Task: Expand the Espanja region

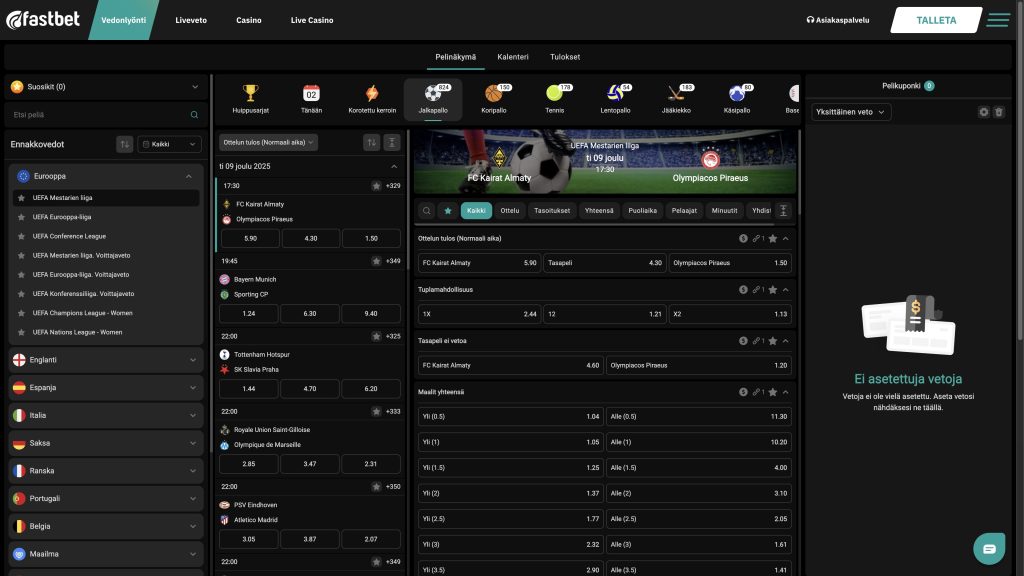Action: pyautogui.click(x=106, y=387)
